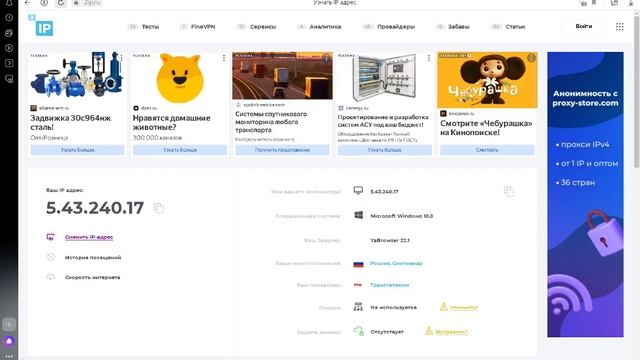Open options on the Чебурашка ad
This screenshot has width=640, height=360.
531,58
